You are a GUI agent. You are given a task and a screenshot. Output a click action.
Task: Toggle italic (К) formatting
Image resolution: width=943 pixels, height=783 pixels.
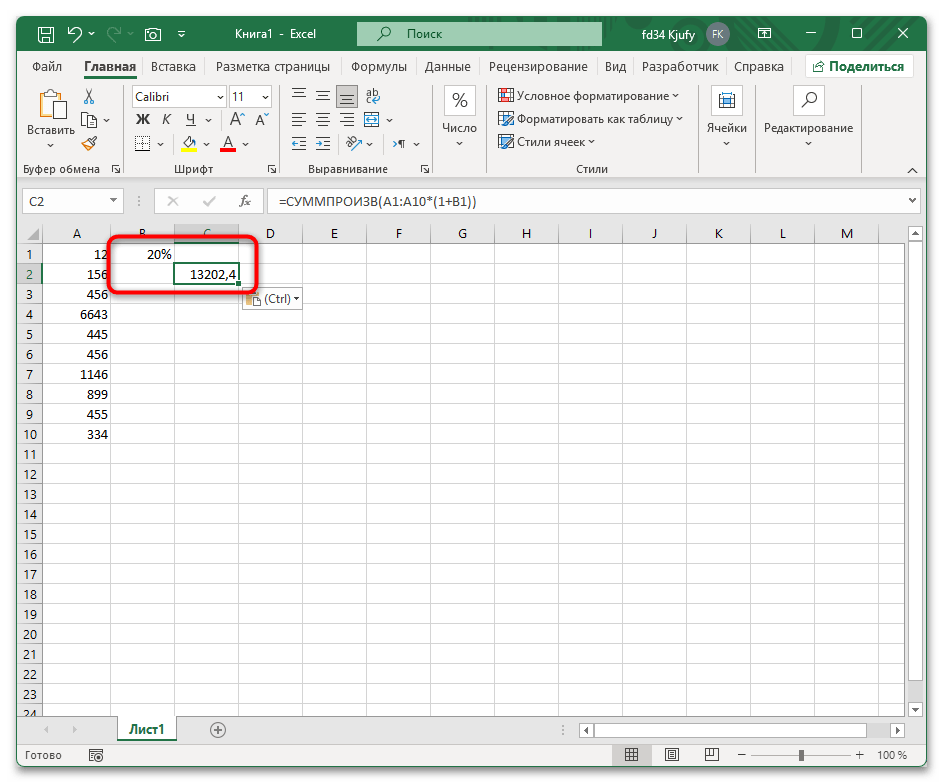pos(167,120)
